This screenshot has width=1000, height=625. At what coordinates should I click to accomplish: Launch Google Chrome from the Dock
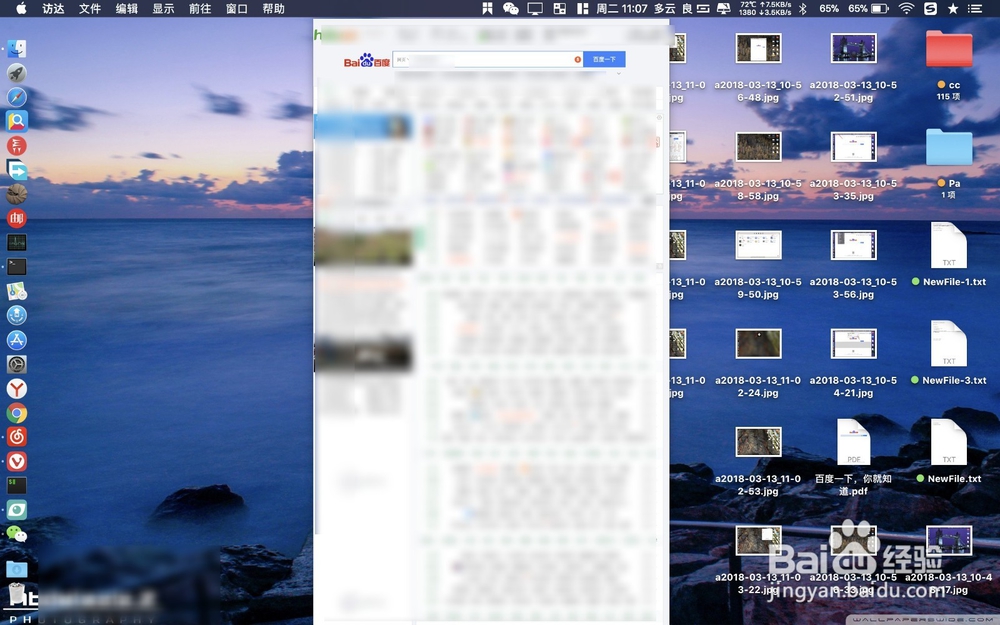coord(17,413)
